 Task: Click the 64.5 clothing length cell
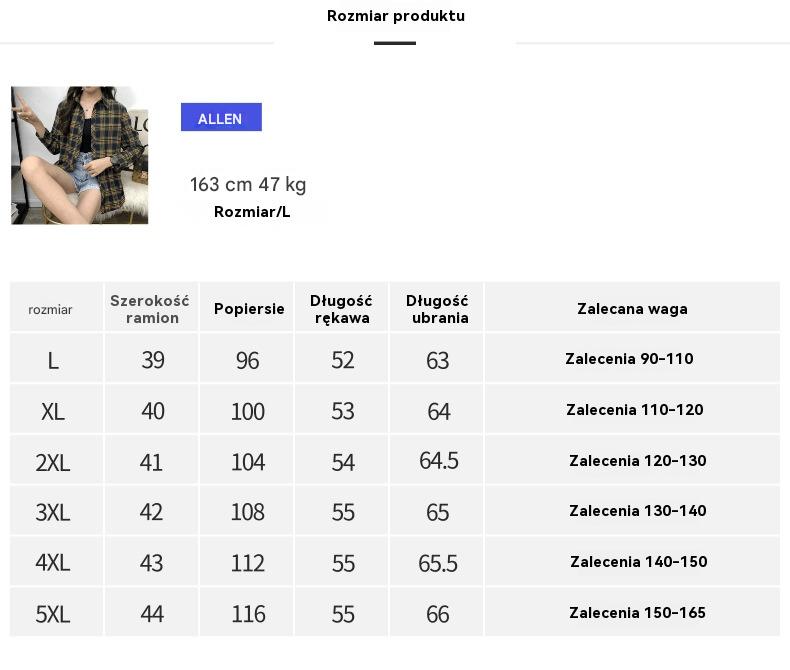point(438,461)
